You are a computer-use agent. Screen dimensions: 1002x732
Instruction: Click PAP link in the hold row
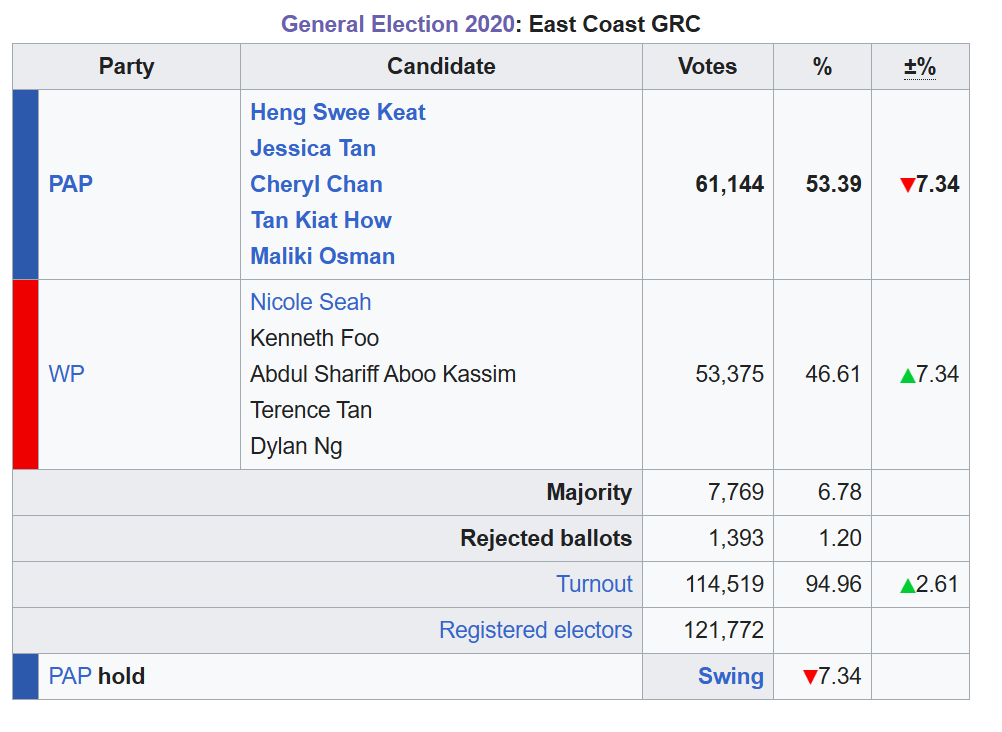tap(70, 676)
